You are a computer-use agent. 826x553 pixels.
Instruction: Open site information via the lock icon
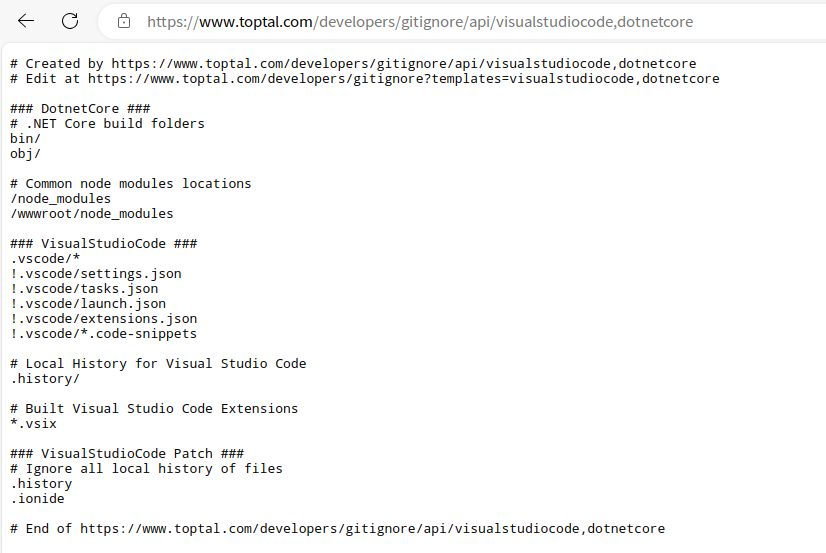pos(124,21)
